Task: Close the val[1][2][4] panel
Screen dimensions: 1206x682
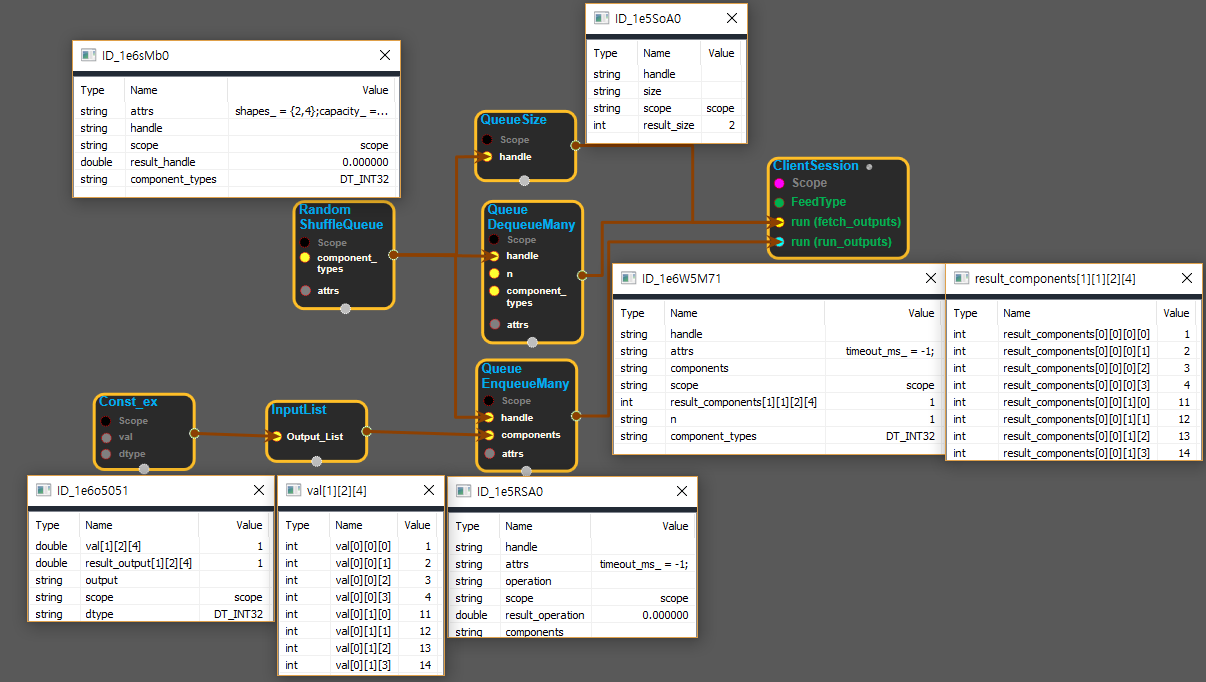Action: pyautogui.click(x=427, y=491)
